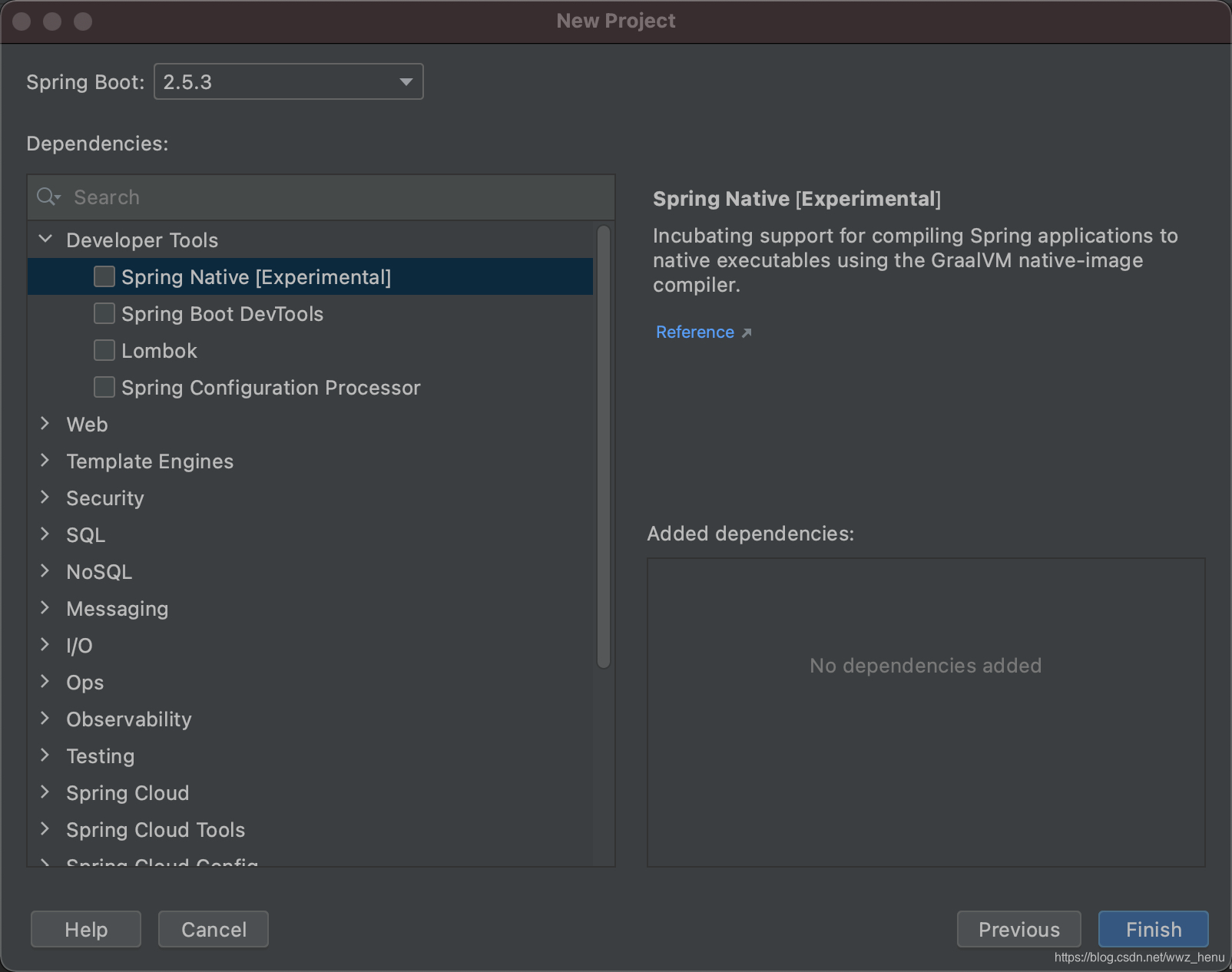The image size is (1232, 972).
Task: Go back with the Previous button
Action: point(1018,929)
